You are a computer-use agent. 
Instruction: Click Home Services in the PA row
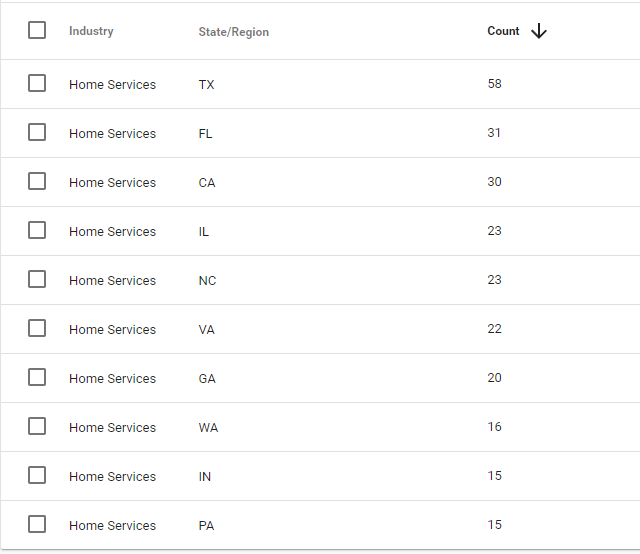click(113, 525)
